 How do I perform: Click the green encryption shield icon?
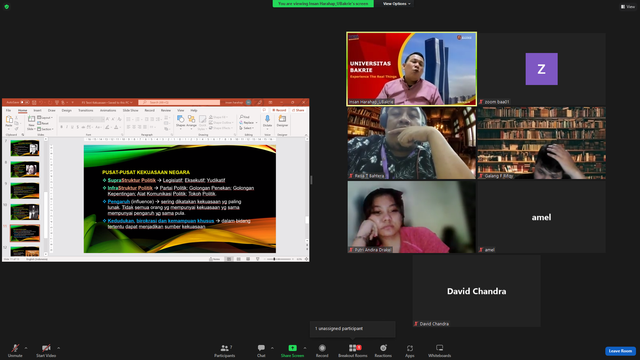(x=7, y=7)
